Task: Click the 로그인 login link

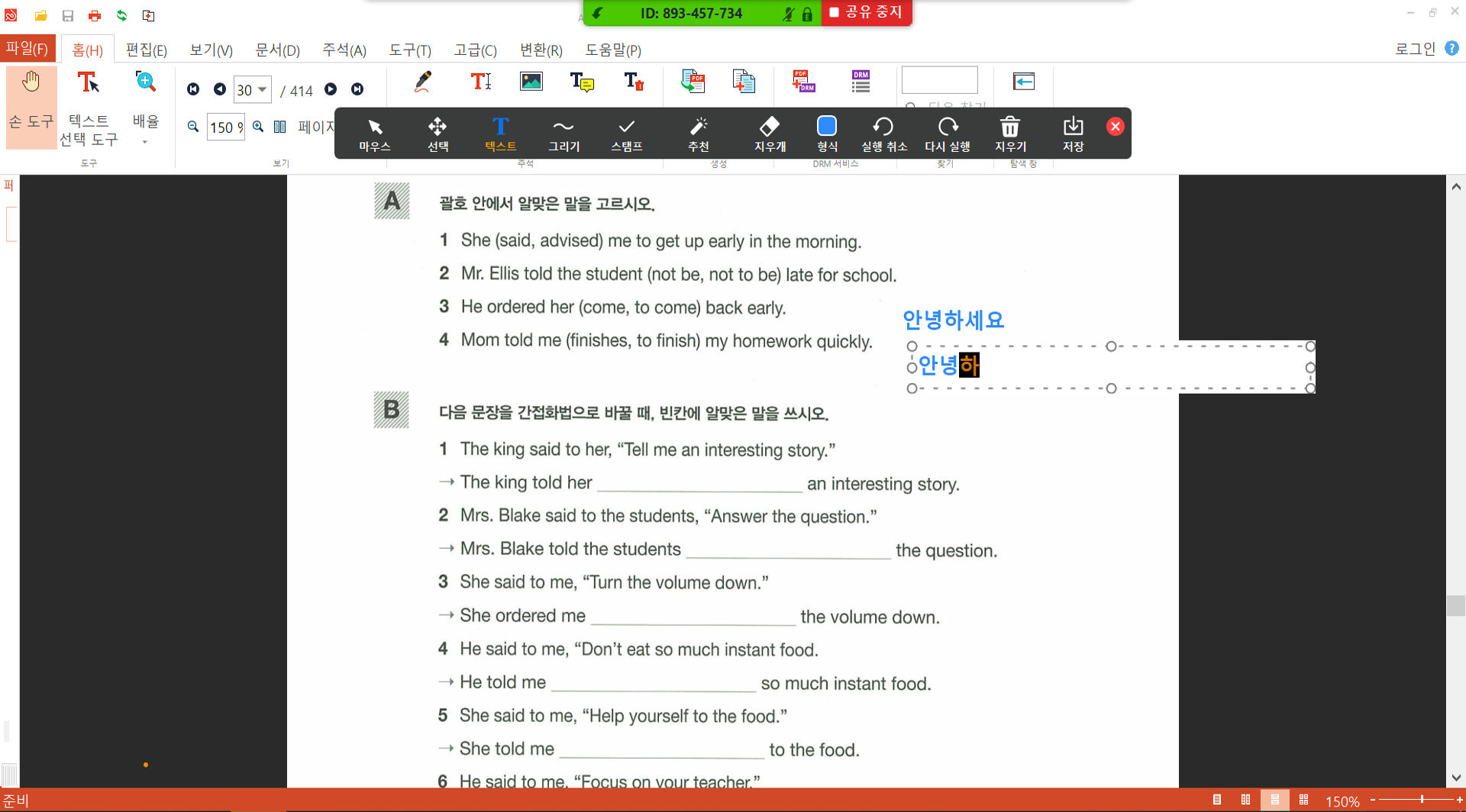Action: [1415, 49]
